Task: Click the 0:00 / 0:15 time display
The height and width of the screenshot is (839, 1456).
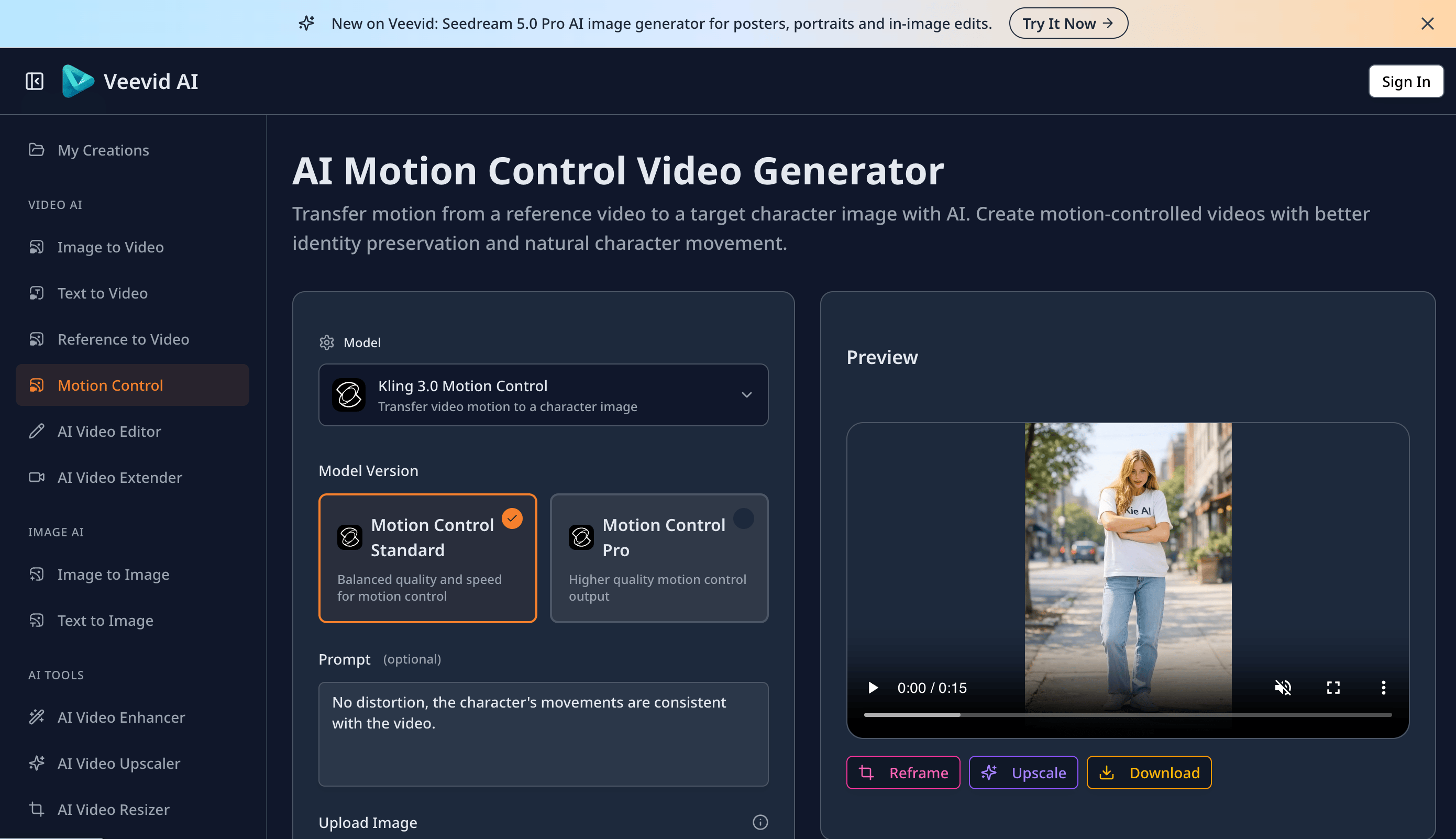Action: point(932,688)
